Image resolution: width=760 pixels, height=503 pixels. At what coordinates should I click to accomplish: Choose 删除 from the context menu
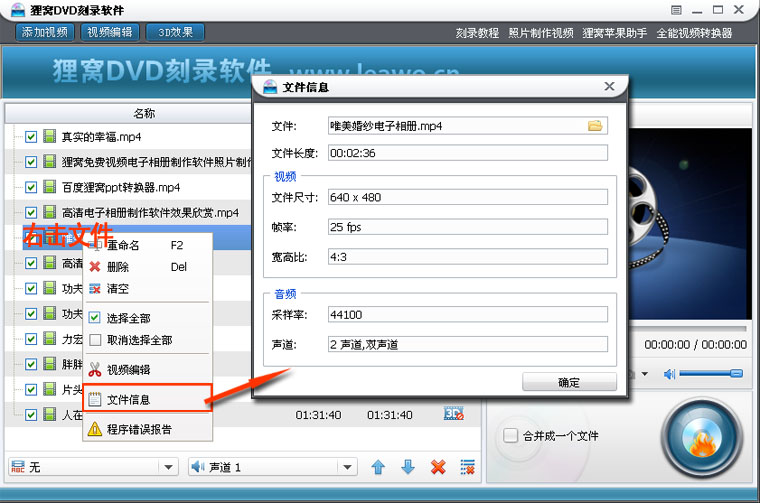click(x=147, y=267)
